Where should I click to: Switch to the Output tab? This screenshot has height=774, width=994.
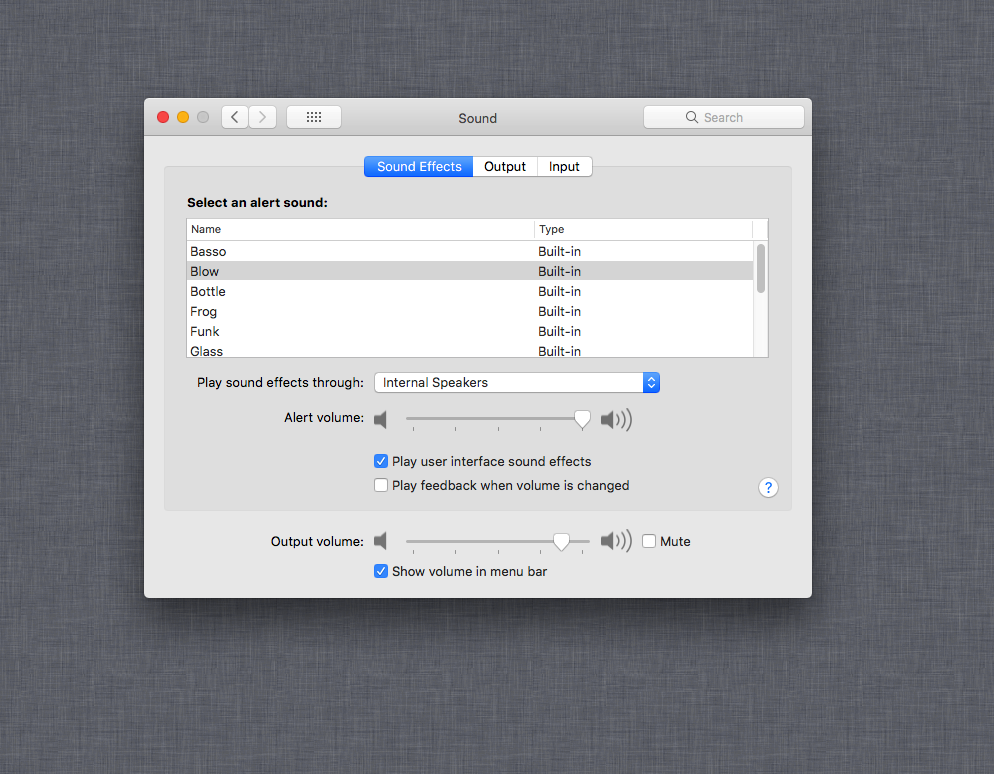click(x=505, y=167)
